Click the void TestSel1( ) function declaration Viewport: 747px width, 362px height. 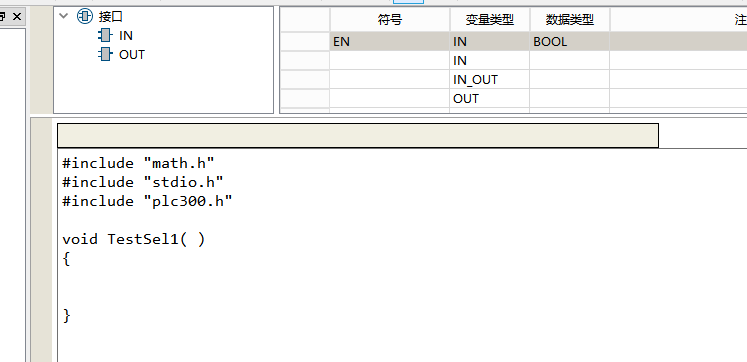tap(134, 239)
